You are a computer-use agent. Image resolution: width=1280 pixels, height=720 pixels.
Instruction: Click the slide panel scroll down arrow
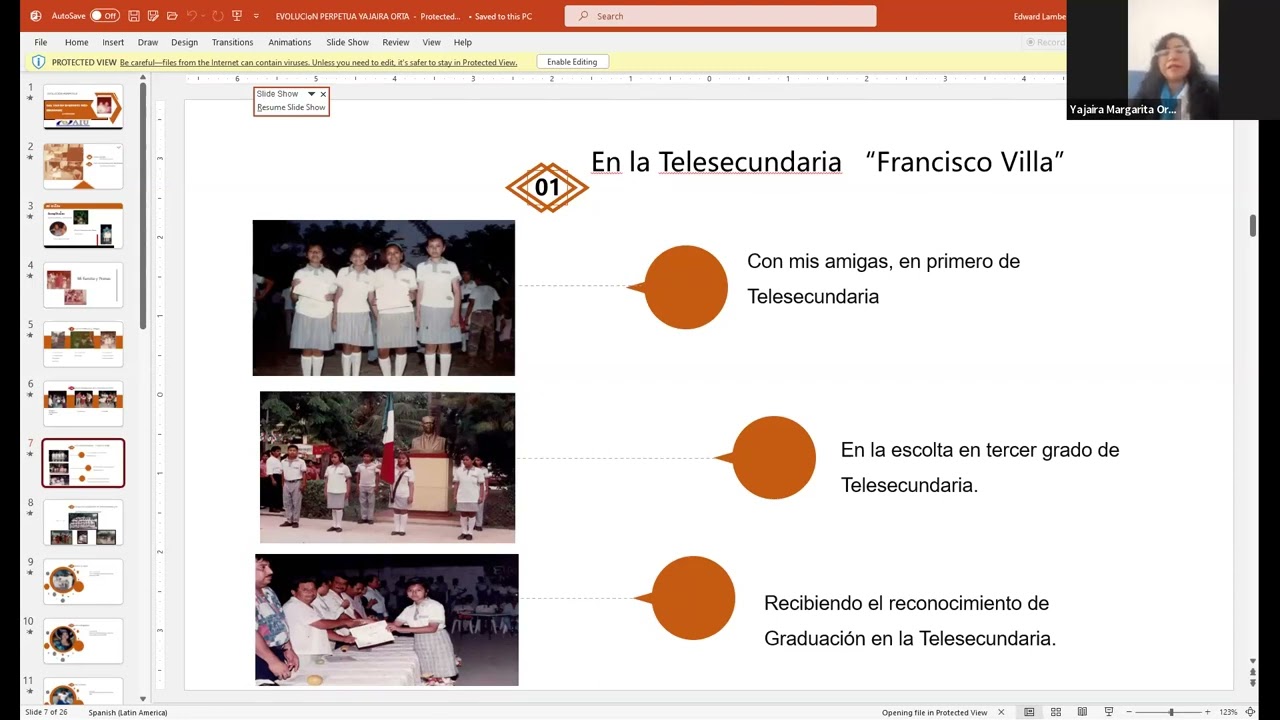(x=143, y=699)
